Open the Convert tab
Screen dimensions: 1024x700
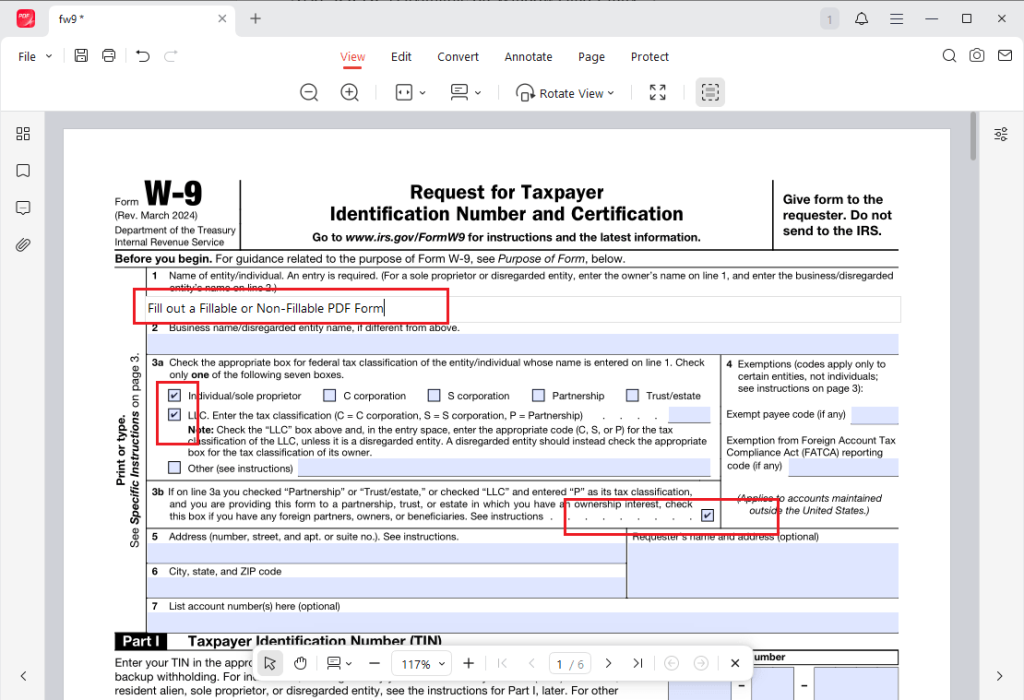pyautogui.click(x=458, y=57)
